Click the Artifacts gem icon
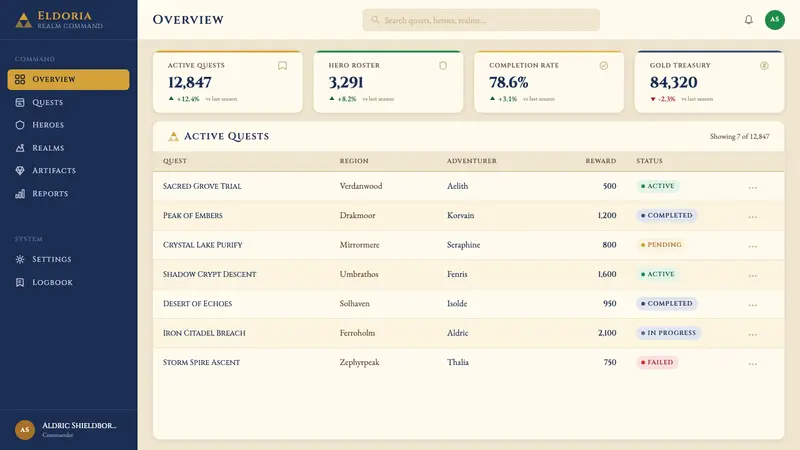 click(x=20, y=170)
